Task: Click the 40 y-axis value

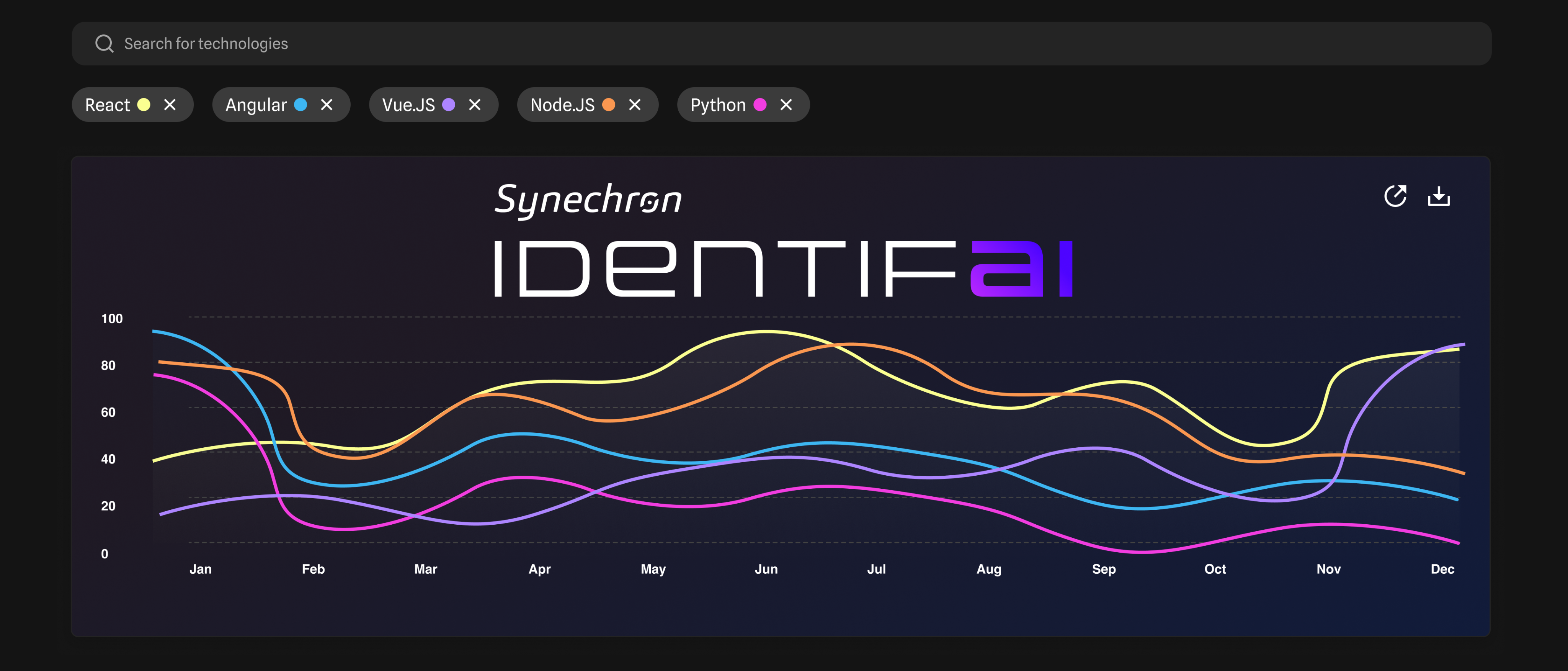Action: point(108,459)
